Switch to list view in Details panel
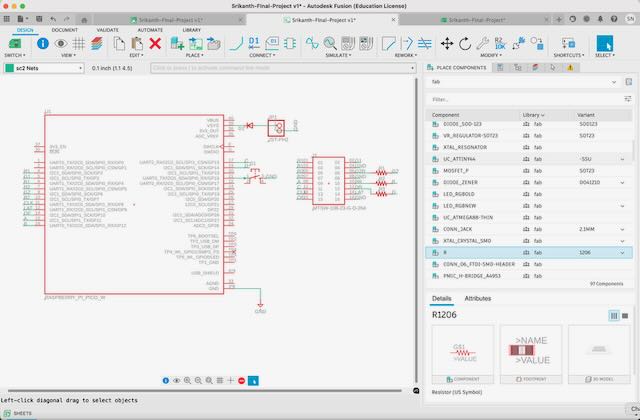The width and height of the screenshot is (640, 420). (626, 315)
